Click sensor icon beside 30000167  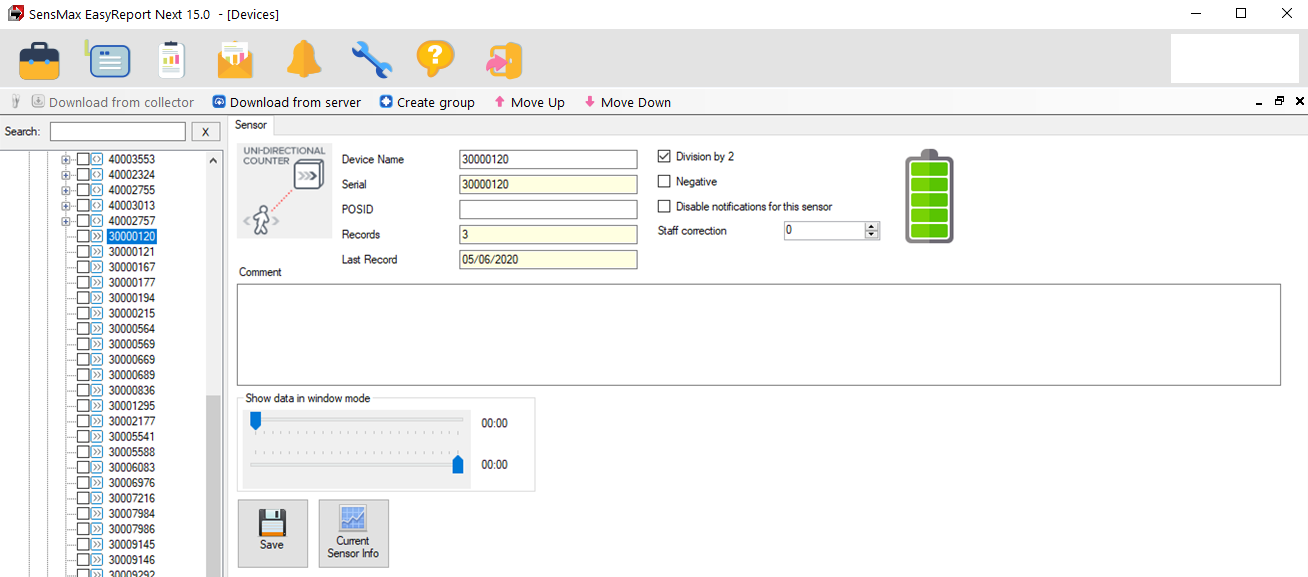pos(97,267)
